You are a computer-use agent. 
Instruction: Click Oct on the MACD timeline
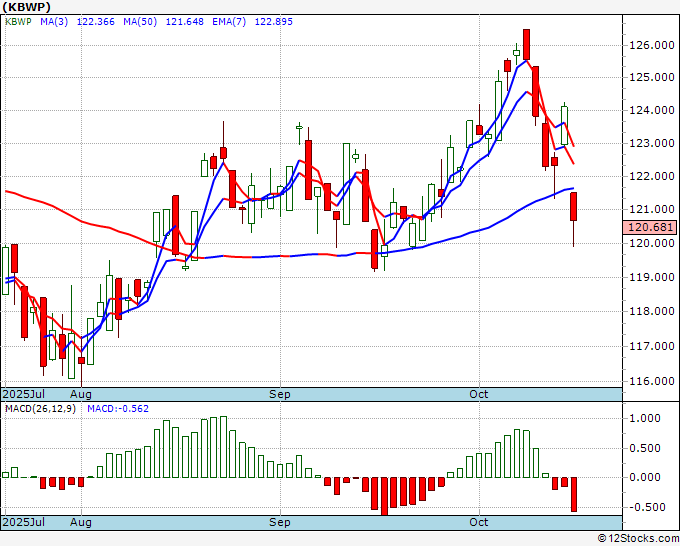coord(479,522)
